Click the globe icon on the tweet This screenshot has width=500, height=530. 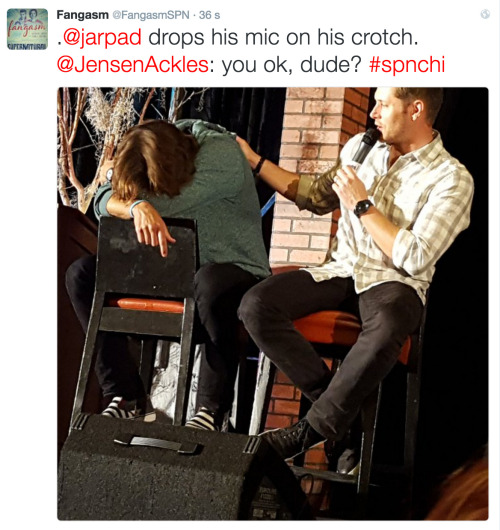click(485, 14)
